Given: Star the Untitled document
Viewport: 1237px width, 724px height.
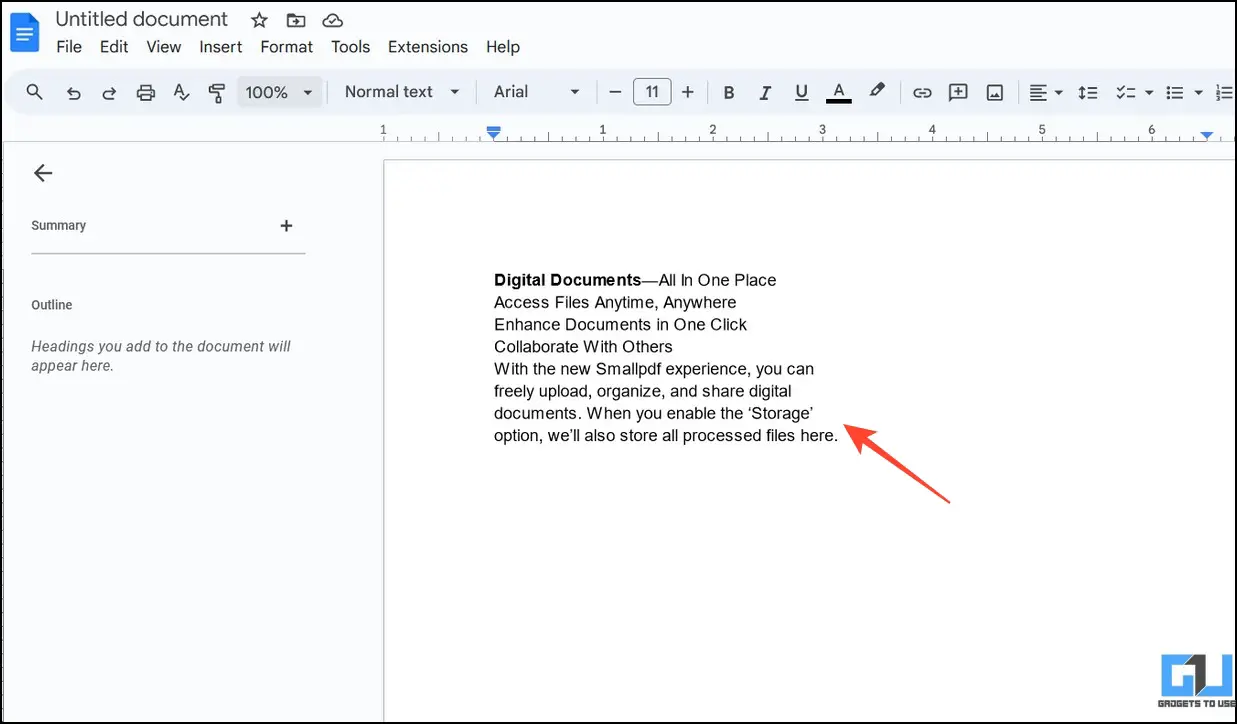Looking at the screenshot, I should click(x=259, y=20).
